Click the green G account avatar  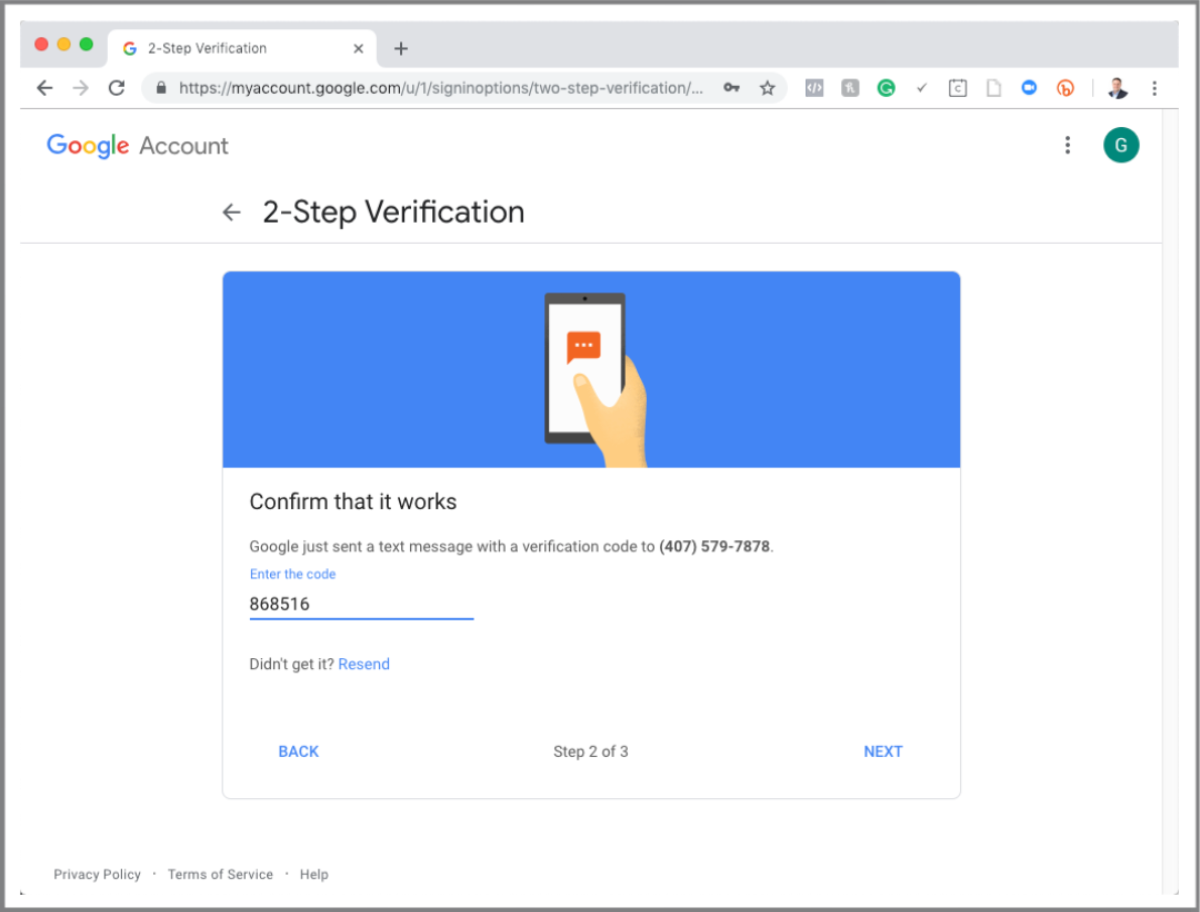click(x=1121, y=146)
